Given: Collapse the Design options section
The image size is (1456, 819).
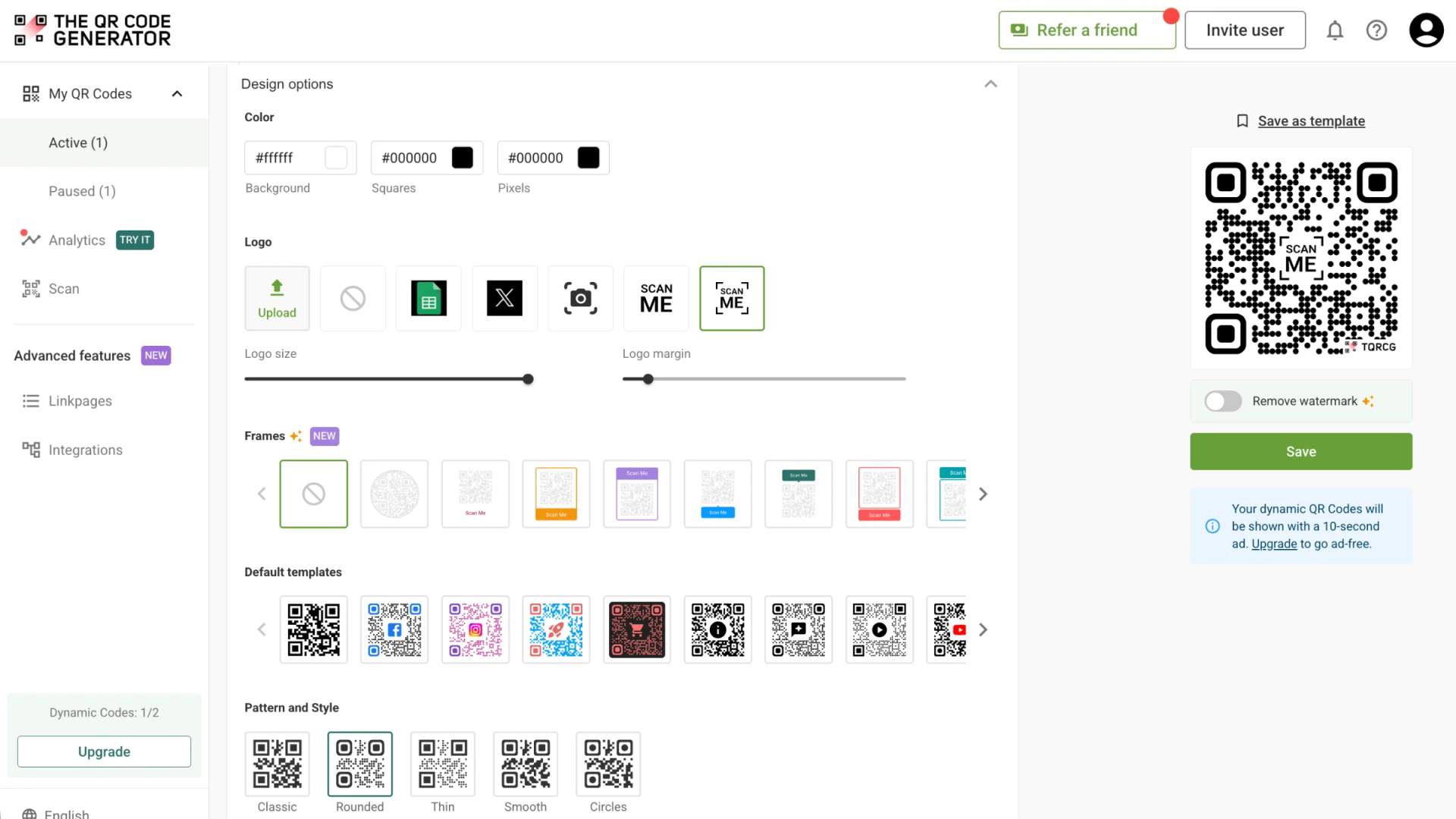Looking at the screenshot, I should (990, 84).
